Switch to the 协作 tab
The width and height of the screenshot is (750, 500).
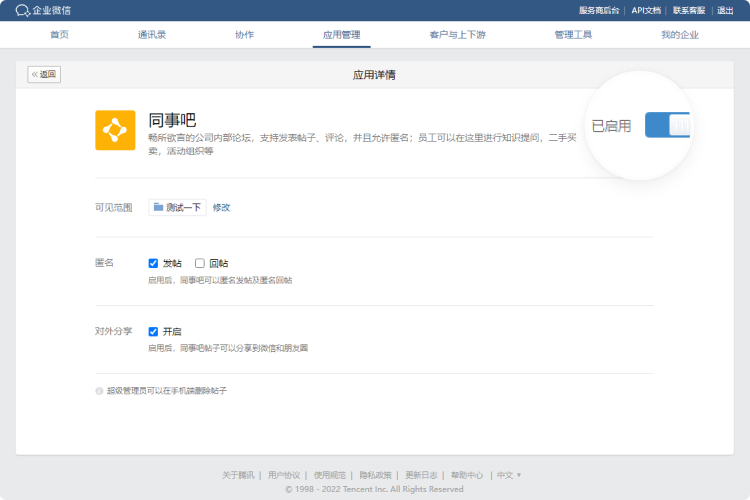pyautogui.click(x=244, y=34)
